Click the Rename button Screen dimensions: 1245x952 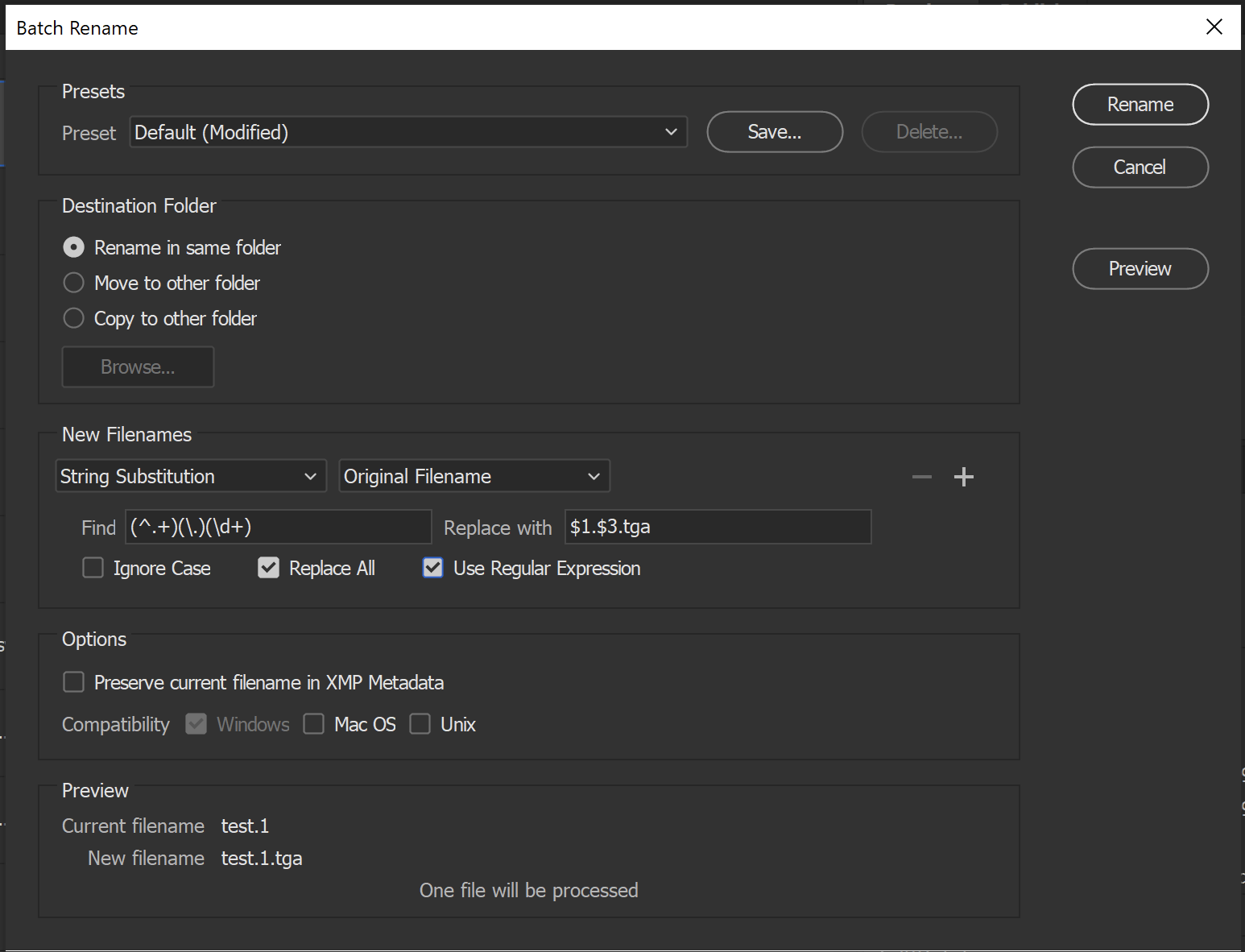[1140, 104]
